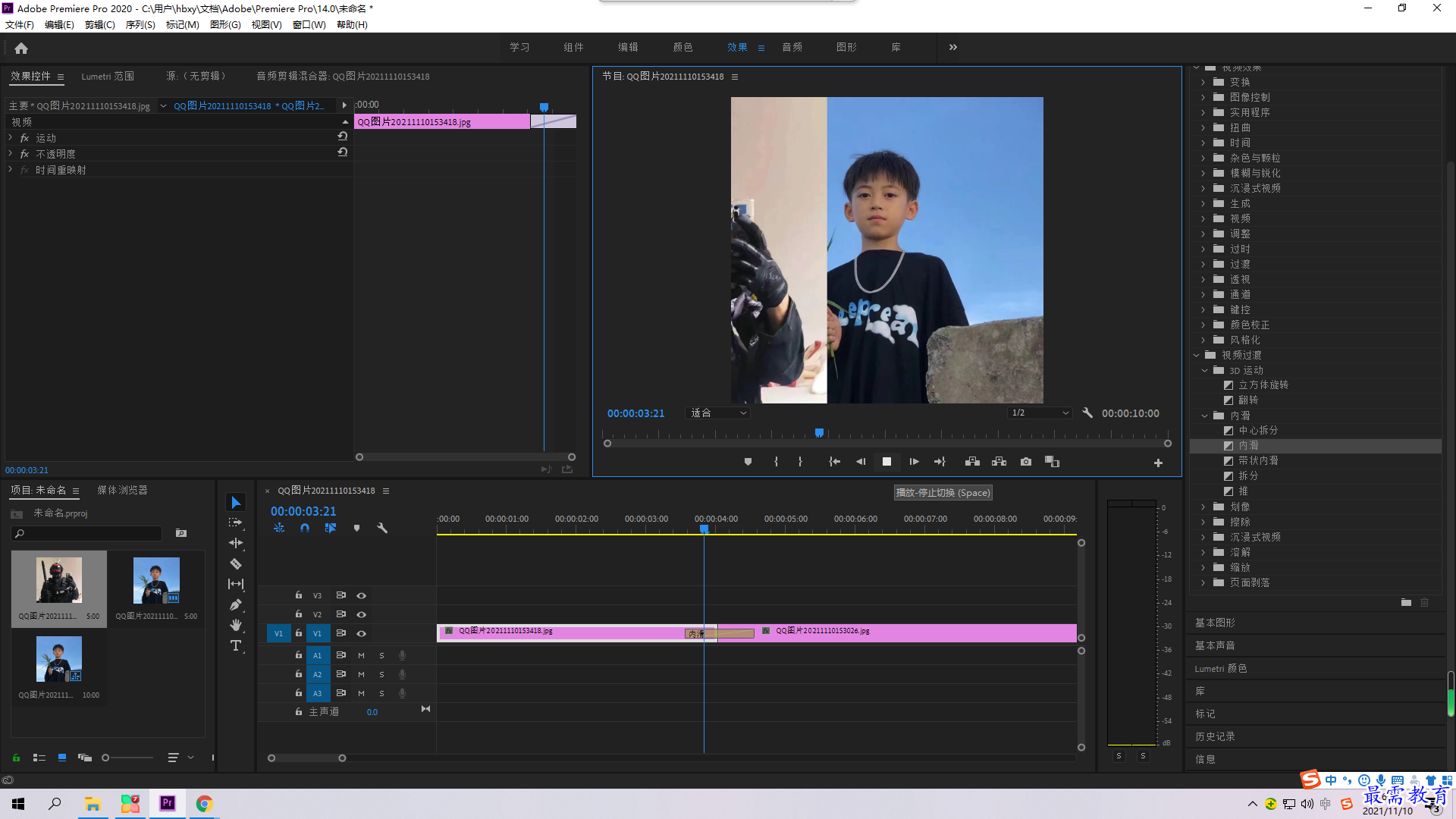Click the Mark Out button
This screenshot has height=819, width=1456.
click(x=800, y=462)
